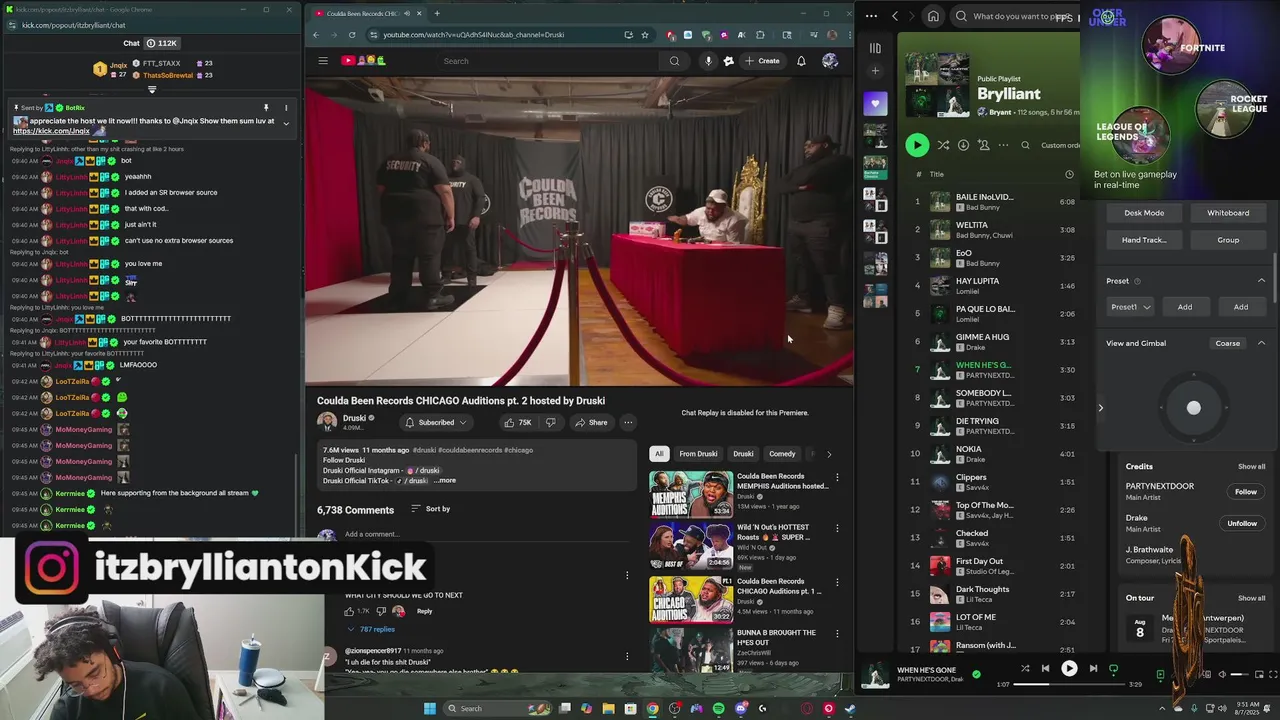Select the 'Comedy' filter chip
The image size is (1280, 720).
click(x=782, y=454)
